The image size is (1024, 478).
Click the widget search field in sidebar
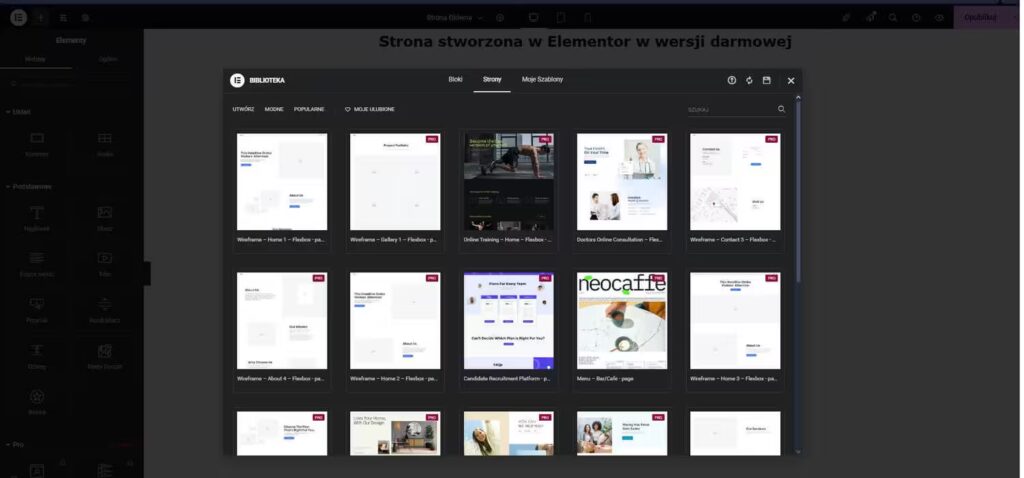[x=72, y=84]
